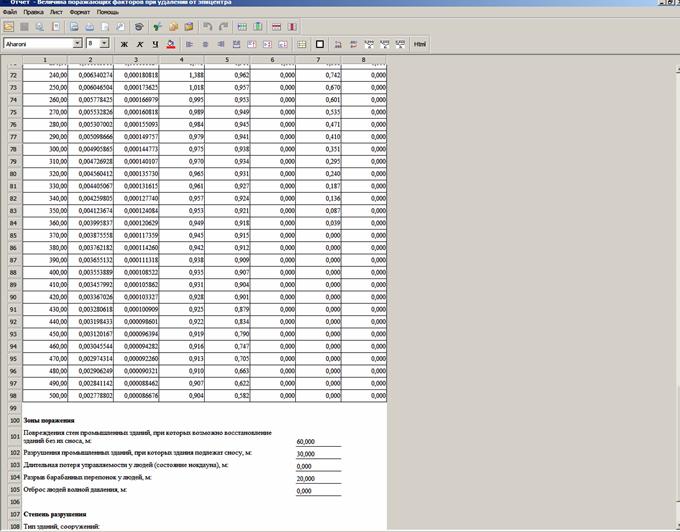Click the Undo arrow icon
The image size is (680, 532).
(x=206, y=27)
